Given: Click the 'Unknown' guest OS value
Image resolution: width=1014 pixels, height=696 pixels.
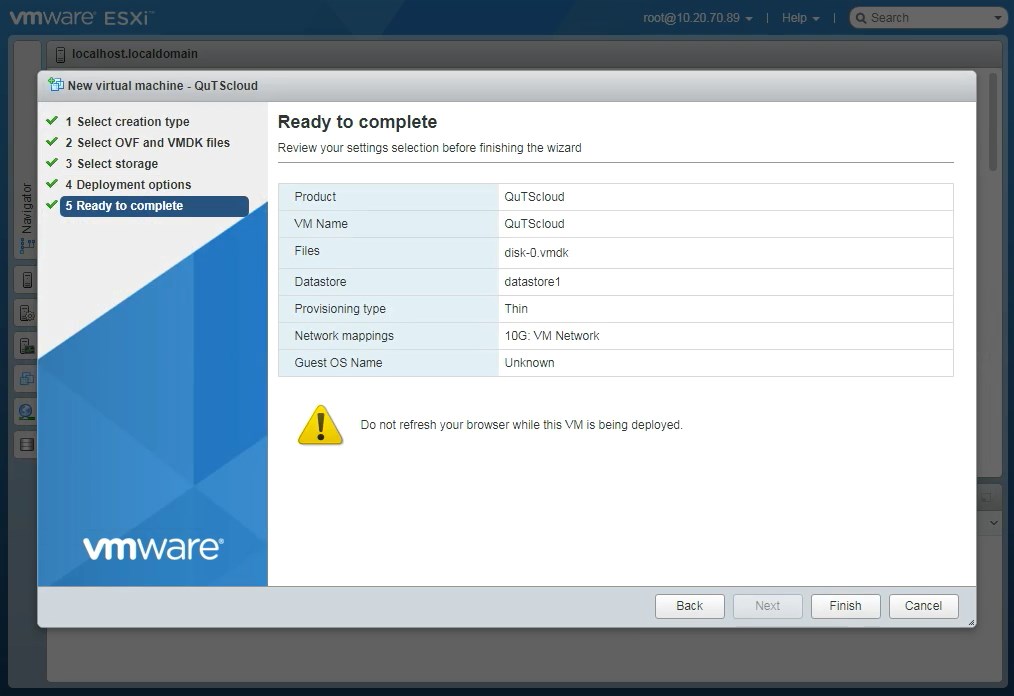Looking at the screenshot, I should (529, 364).
